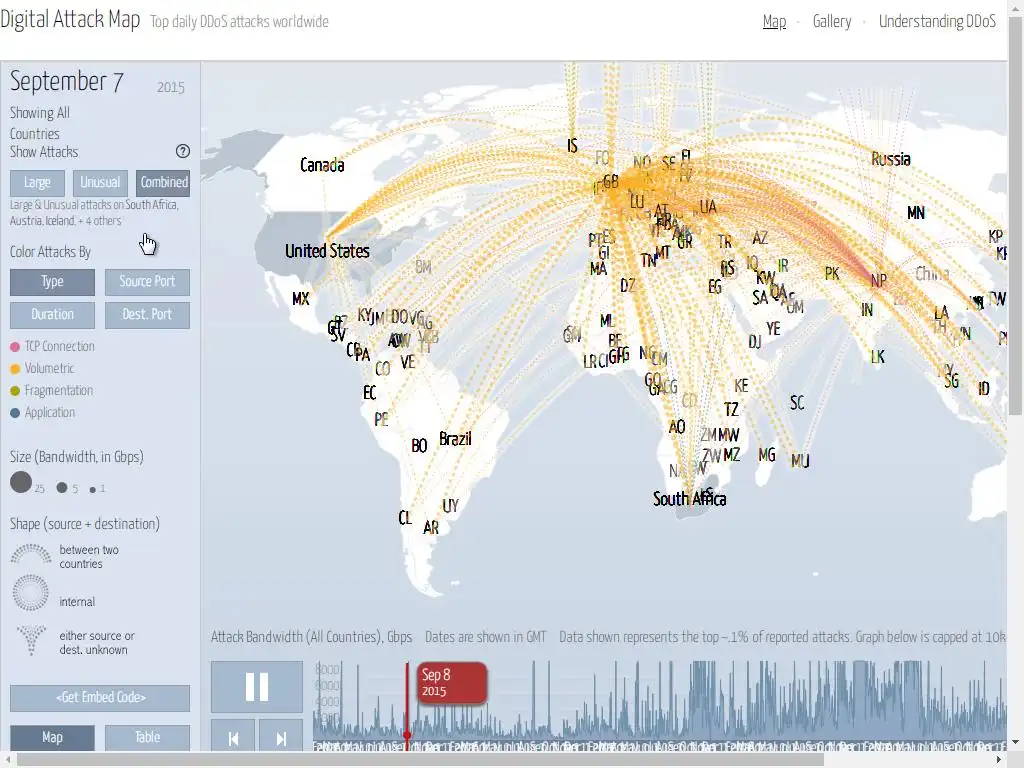Click the 'internal' circular shape icon

(x=31, y=592)
